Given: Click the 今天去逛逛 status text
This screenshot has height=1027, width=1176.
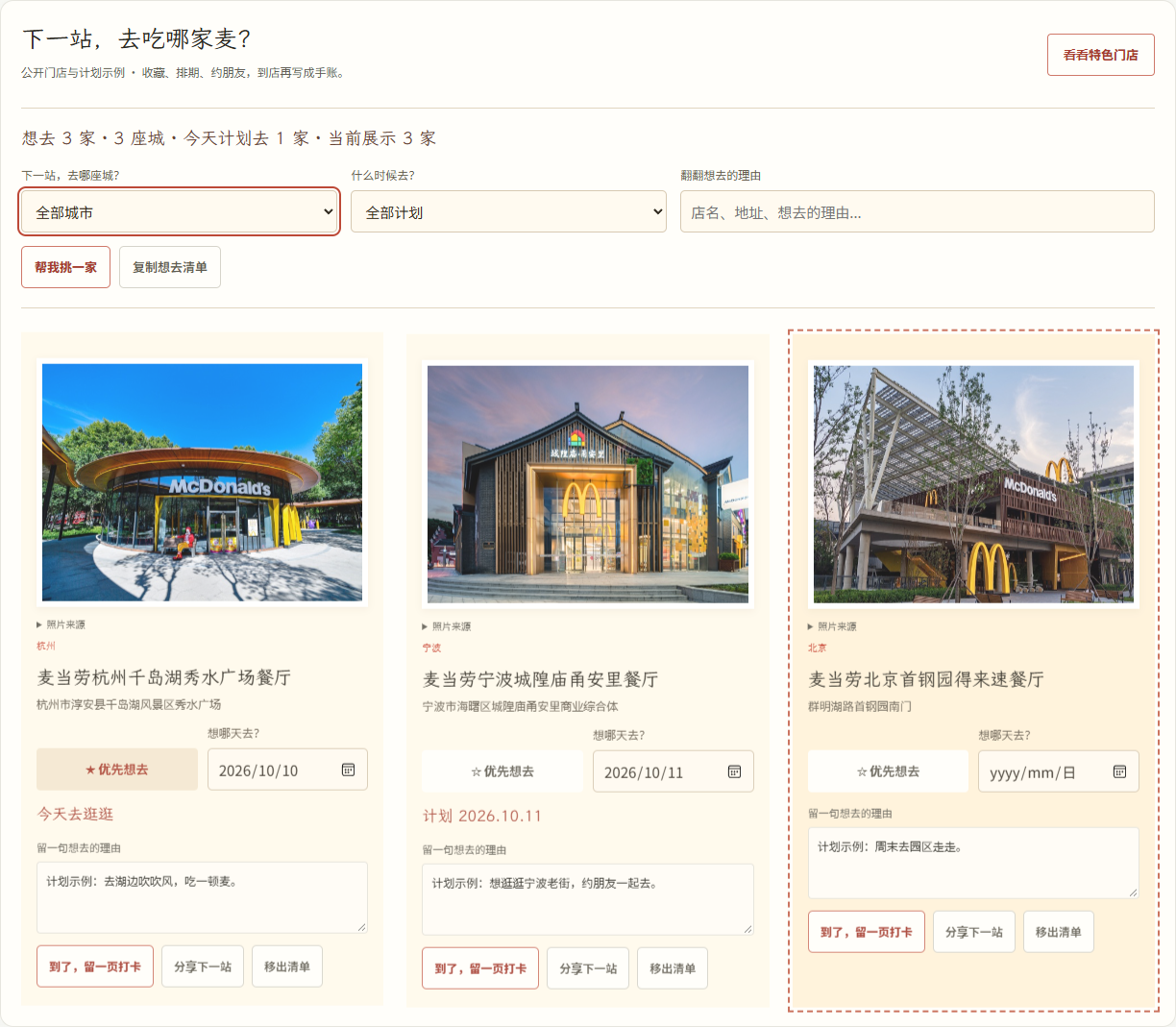Looking at the screenshot, I should tap(76, 814).
